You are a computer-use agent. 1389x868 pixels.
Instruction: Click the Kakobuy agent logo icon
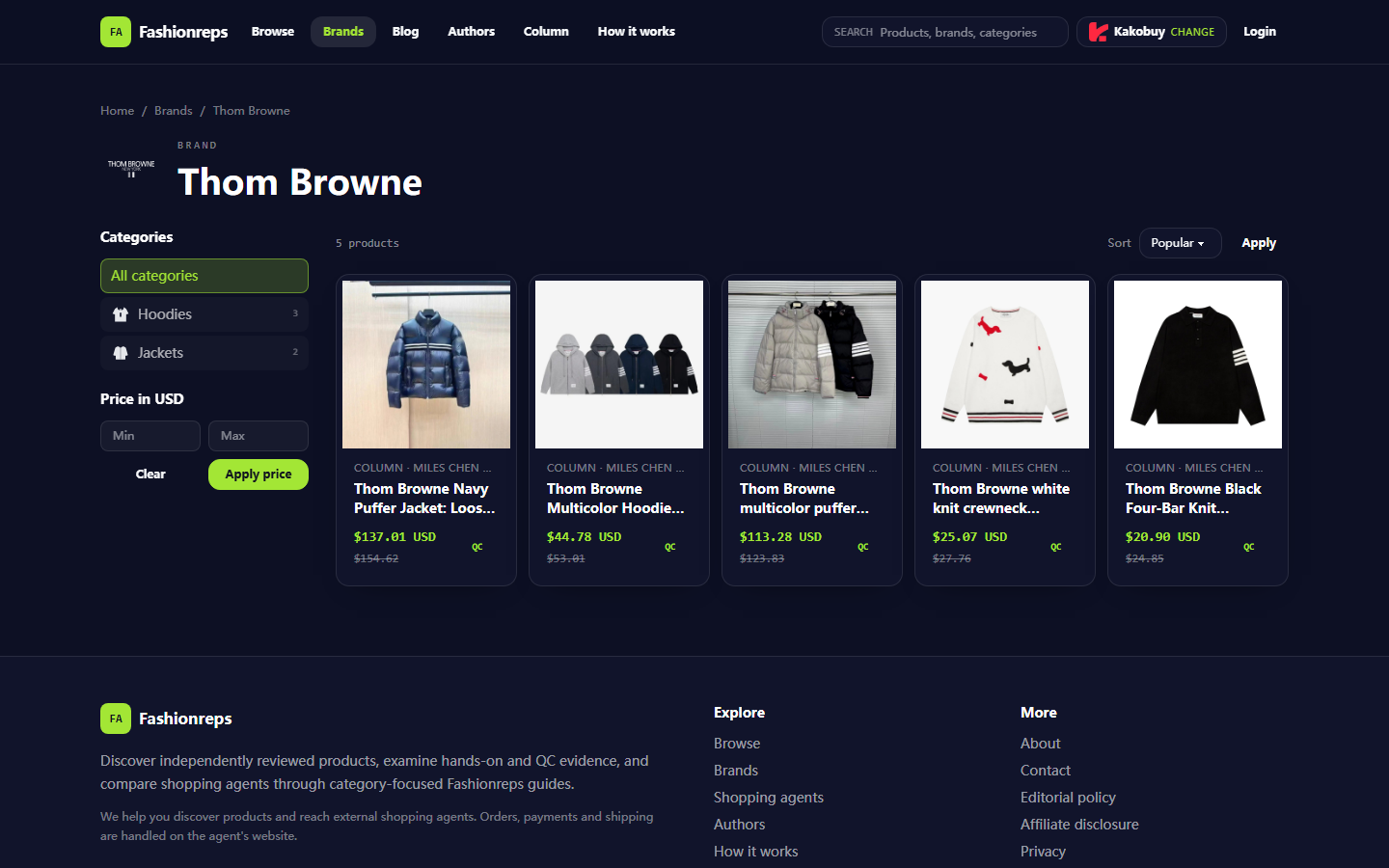coord(1098,32)
